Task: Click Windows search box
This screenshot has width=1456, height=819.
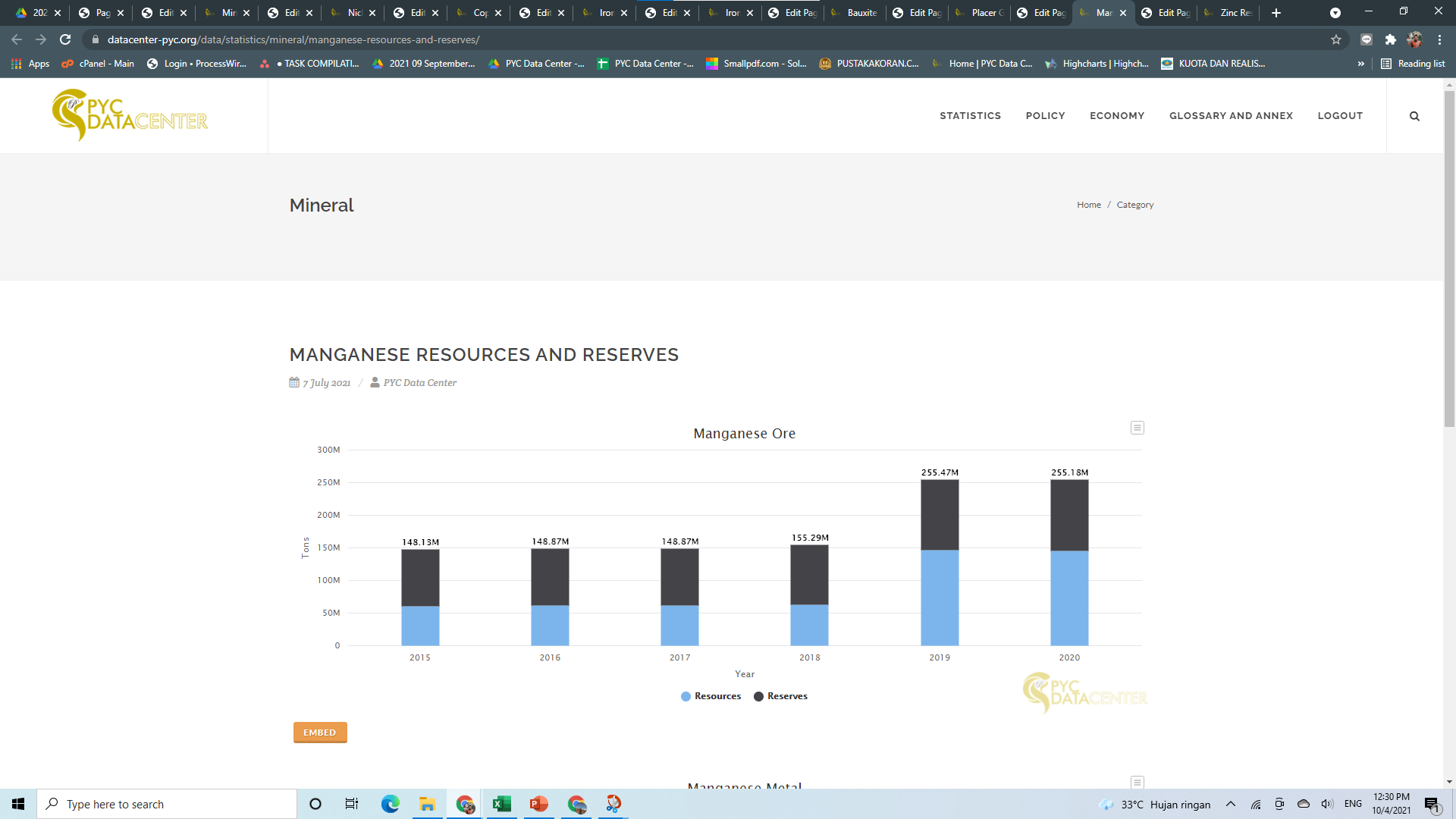Action: [x=167, y=804]
